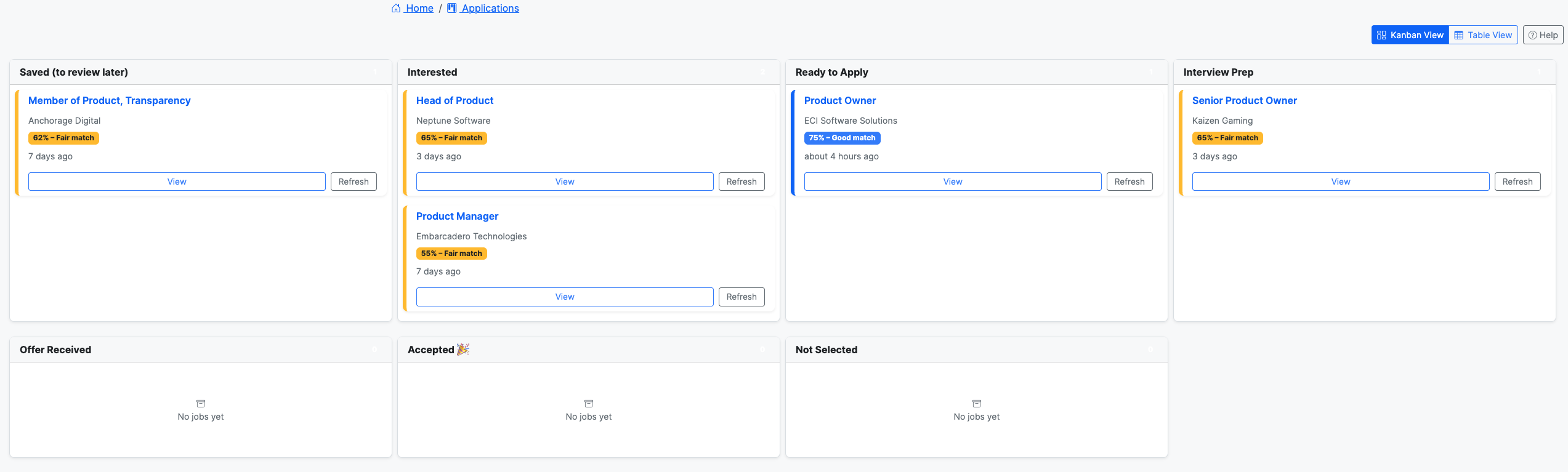Open the Applications breadcrumb link

483,8
